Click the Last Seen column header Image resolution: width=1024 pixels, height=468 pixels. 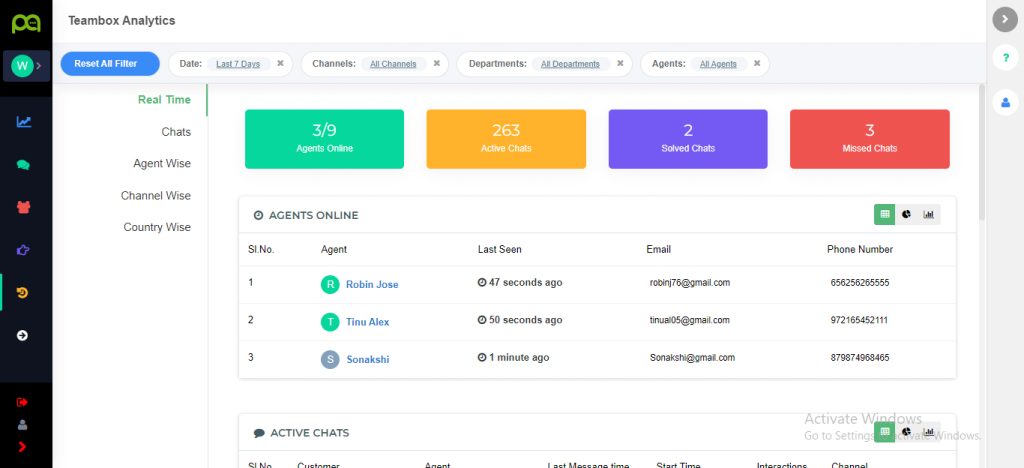[x=500, y=249]
